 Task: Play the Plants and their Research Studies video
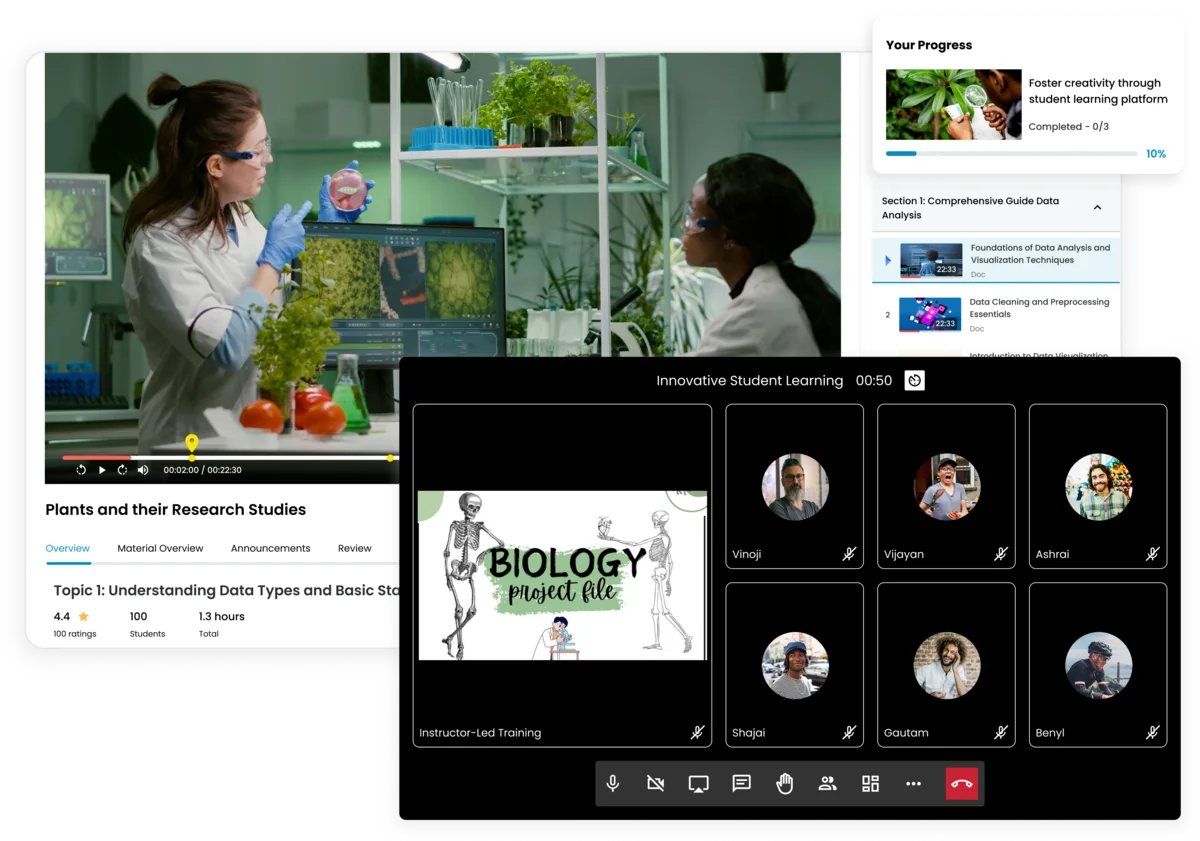pos(101,469)
